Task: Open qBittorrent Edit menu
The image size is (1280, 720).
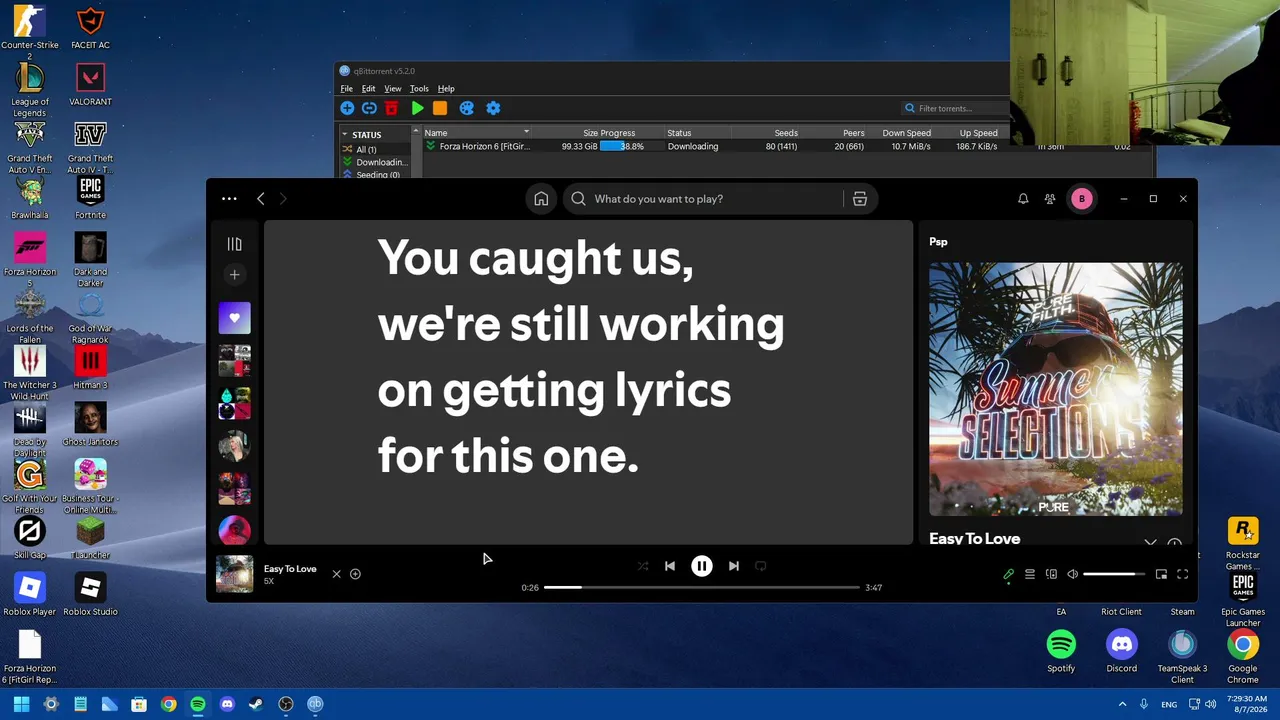Action: pos(369,89)
